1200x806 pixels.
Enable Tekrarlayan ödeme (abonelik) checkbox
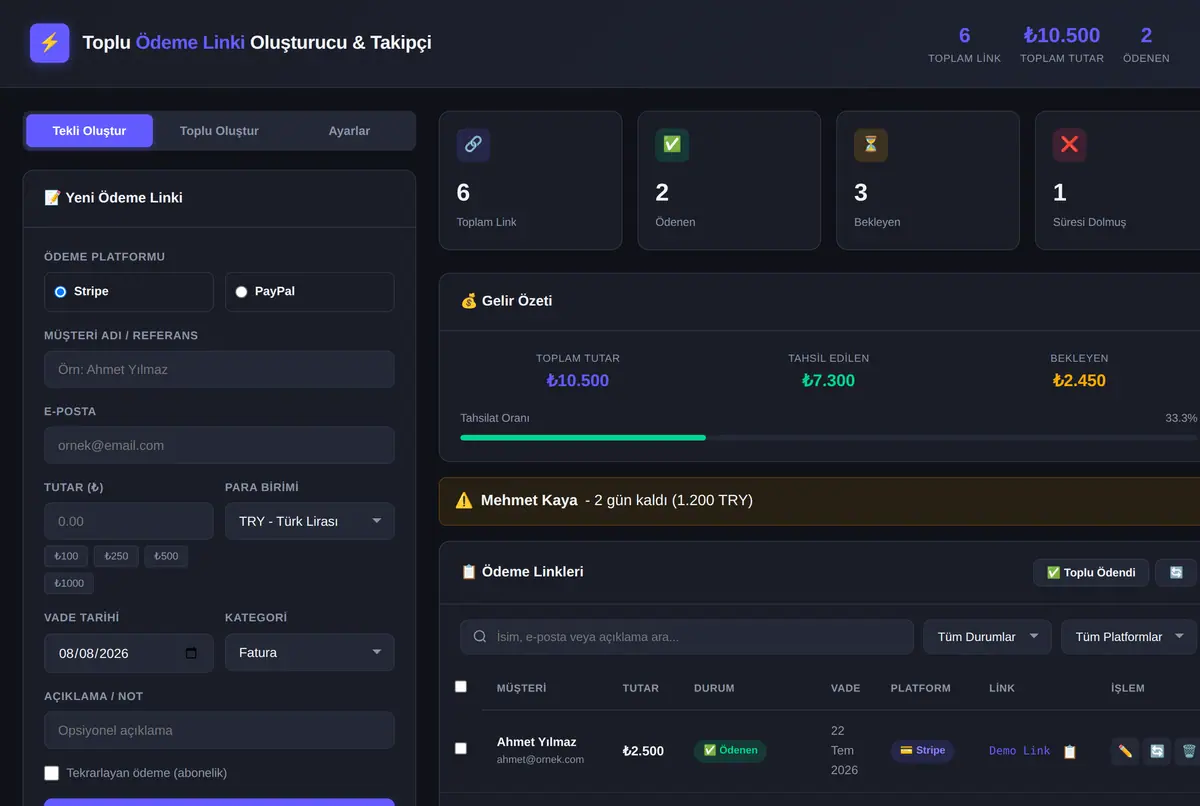coord(51,773)
